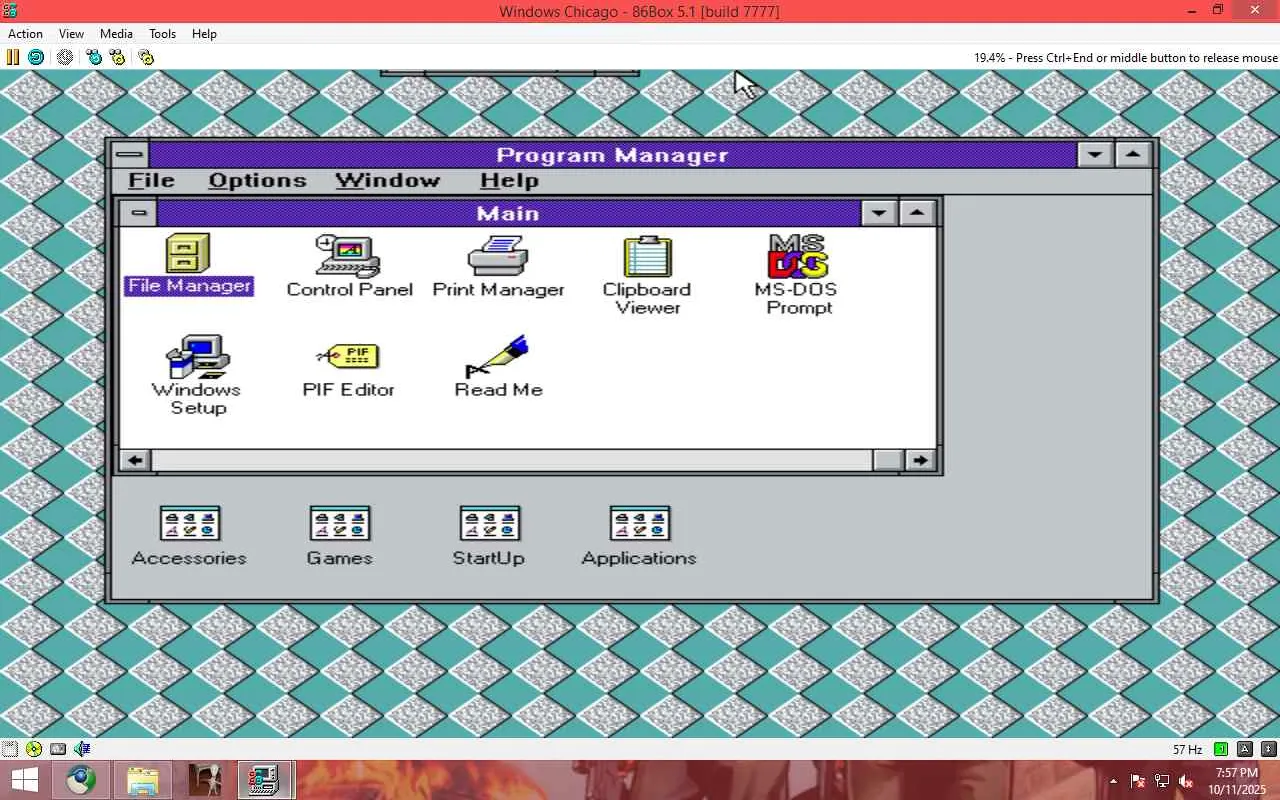Image resolution: width=1280 pixels, height=800 pixels.
Task: Minimize the Main group window
Action: pos(879,213)
